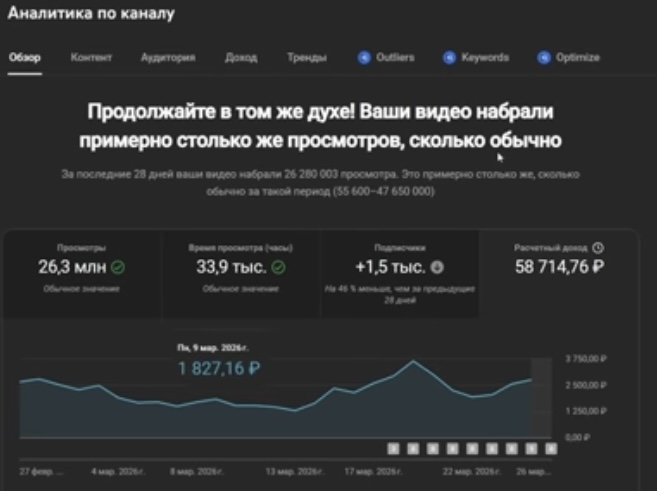The width and height of the screenshot is (657, 491).
Task: Open the Обзор tab
Action: pos(25,57)
